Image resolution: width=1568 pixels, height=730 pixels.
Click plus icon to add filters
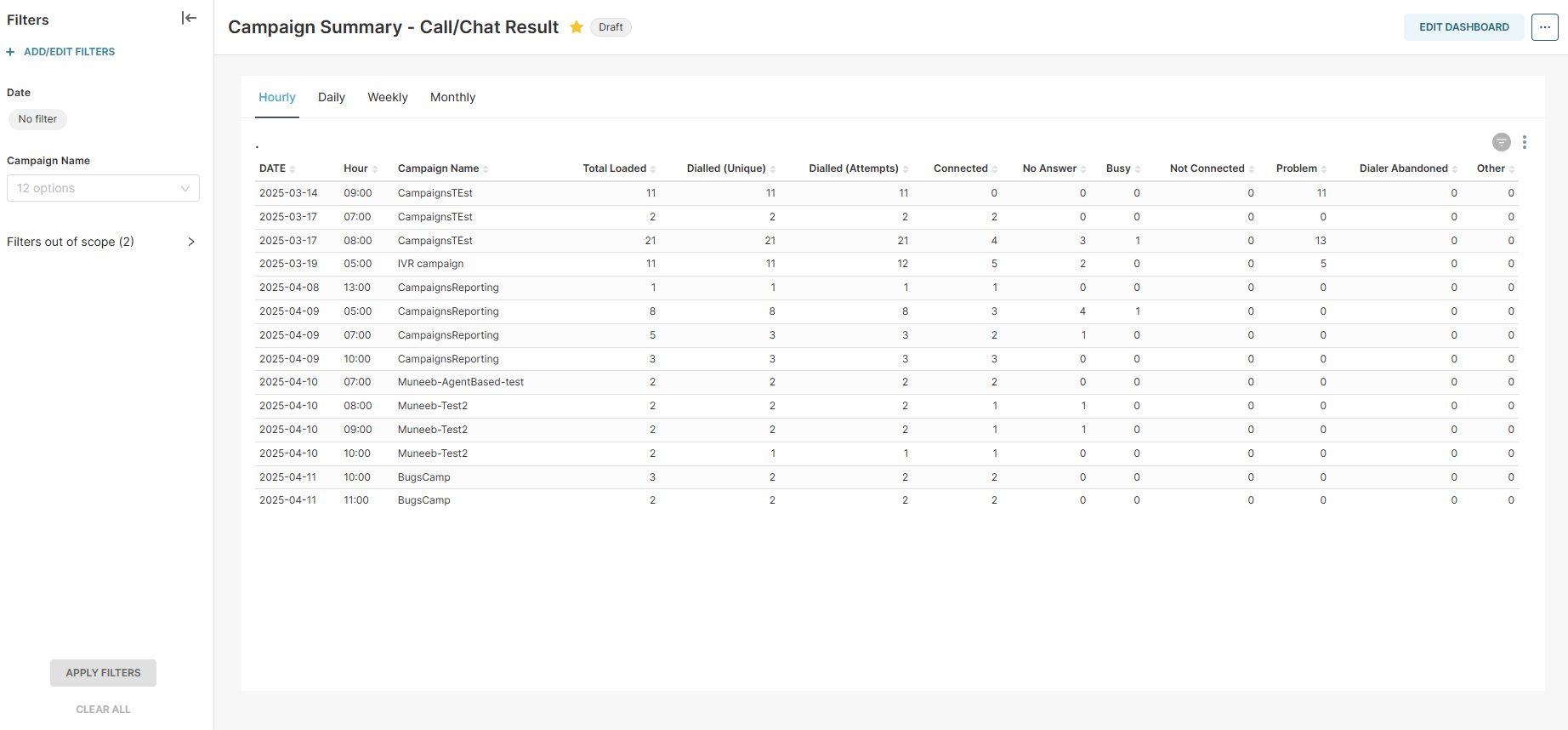[10, 52]
